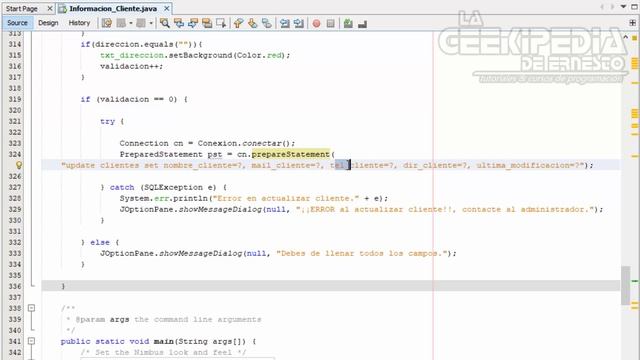
Task: Click '@param args' comment text
Action: [102, 319]
